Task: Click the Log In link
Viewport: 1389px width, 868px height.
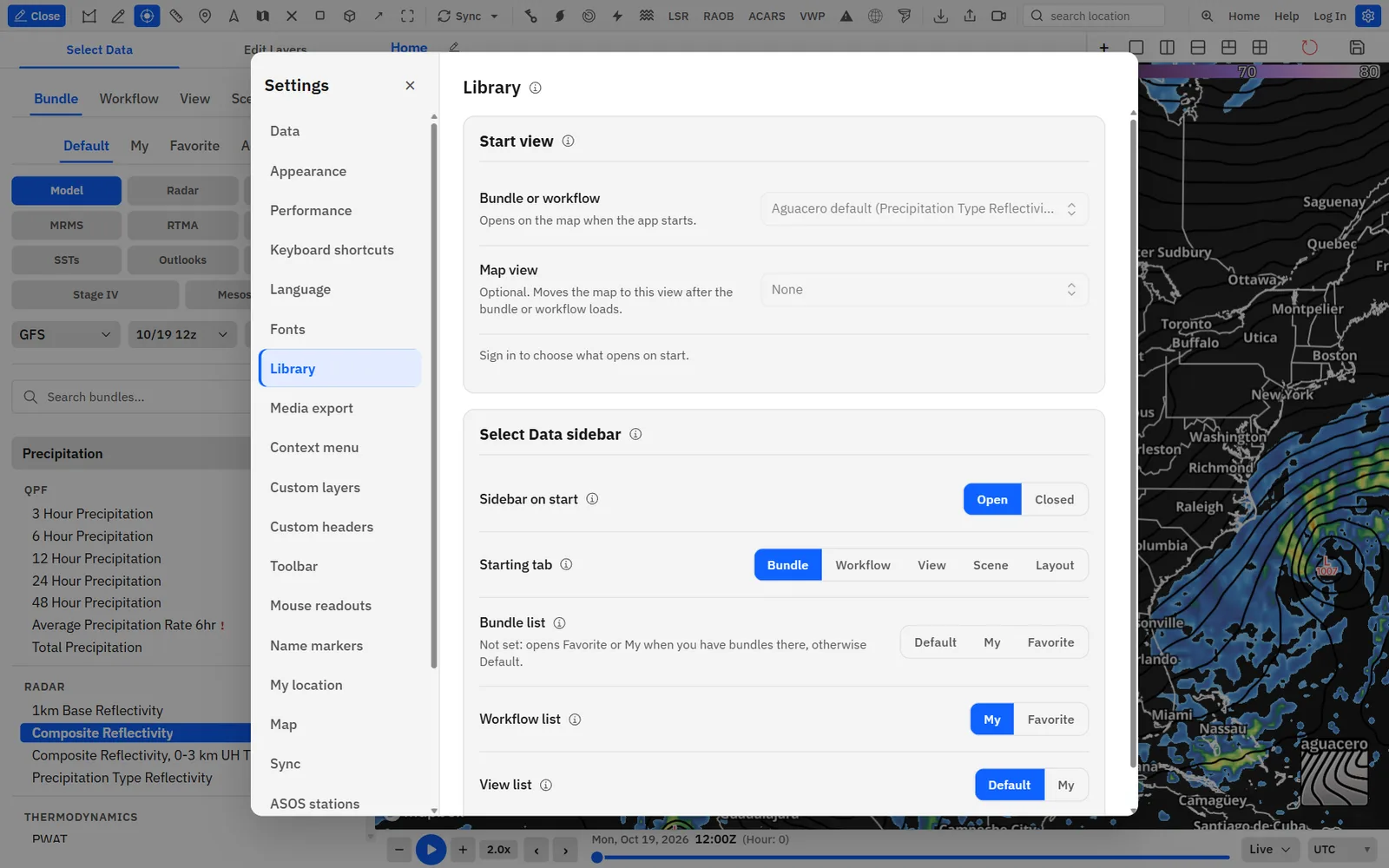Action: point(1329,16)
